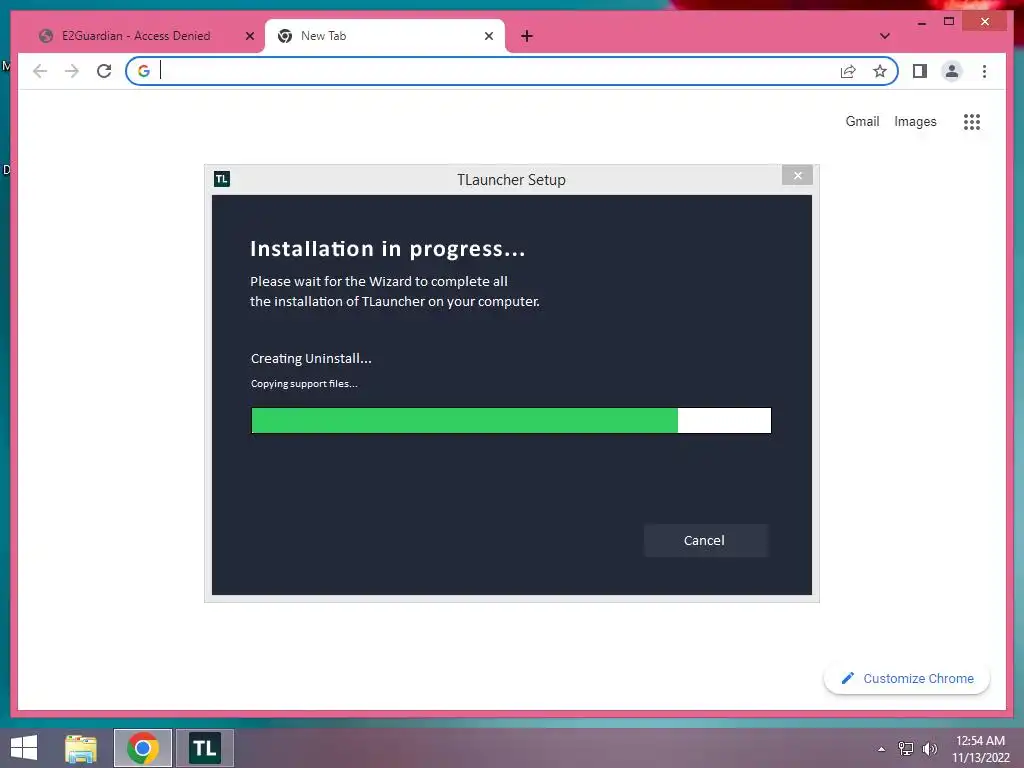Click 'Installation in progress...' heading
This screenshot has height=768, width=1024.
388,249
